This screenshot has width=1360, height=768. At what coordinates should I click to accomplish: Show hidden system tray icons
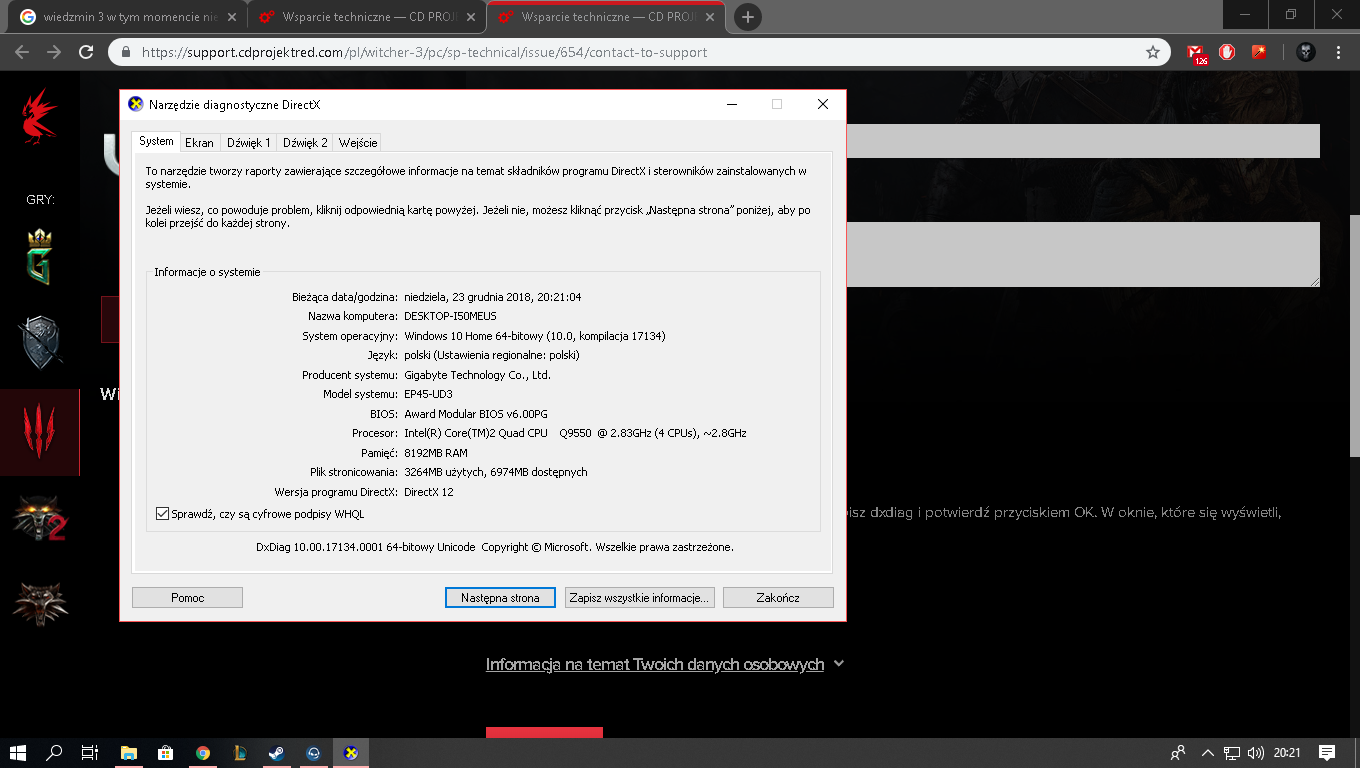coord(1208,753)
